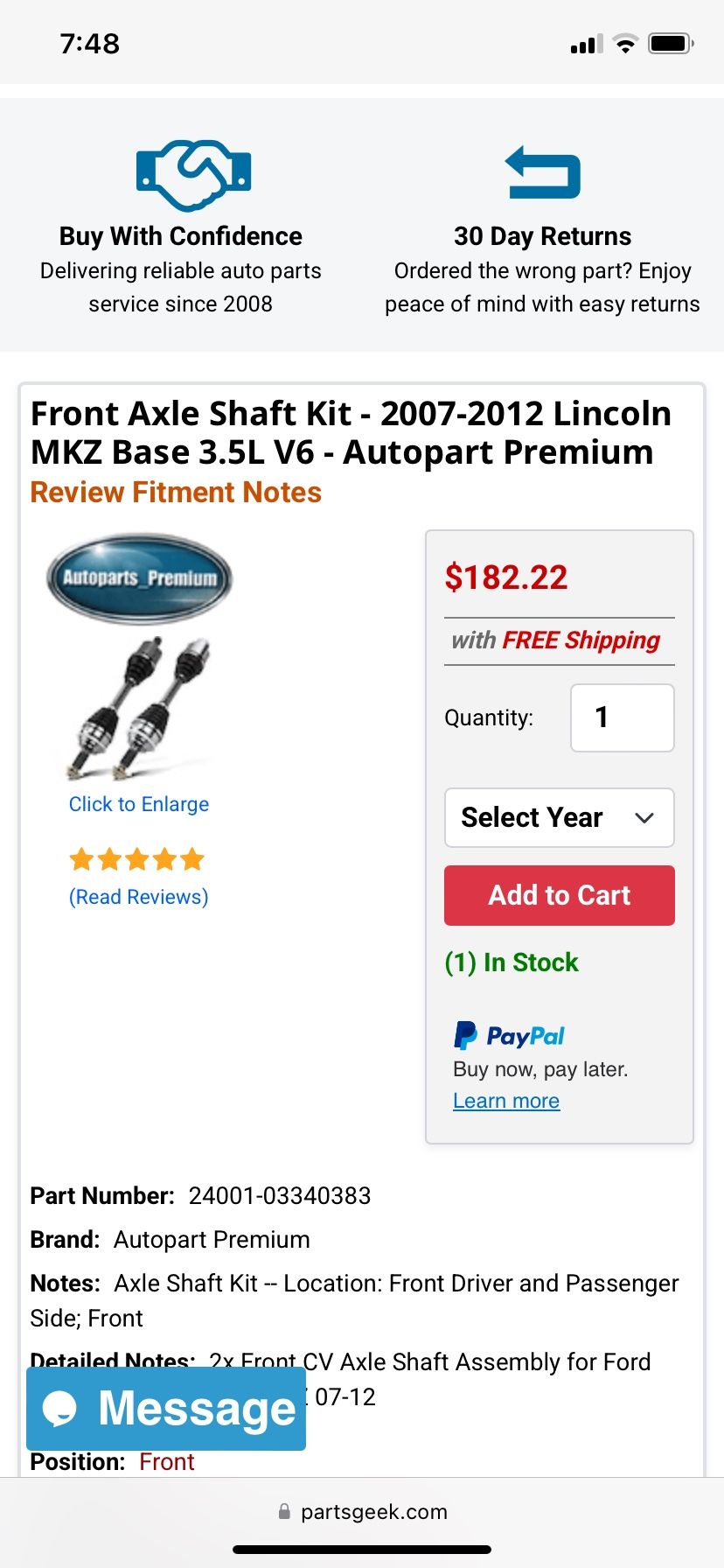Tap the Wi-Fi status icon
Viewport: 724px width, 1568px height.
pos(625,44)
